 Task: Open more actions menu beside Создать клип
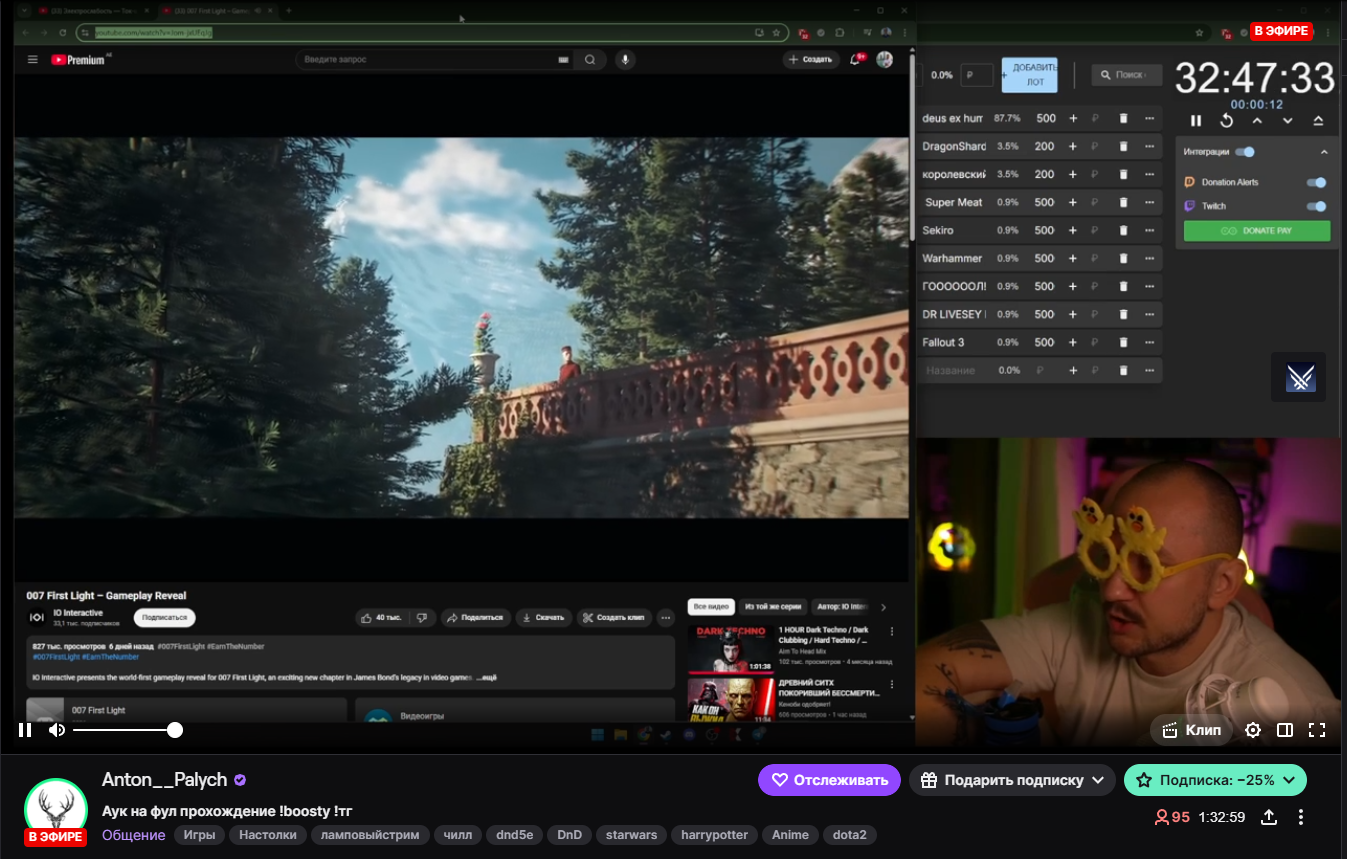pyautogui.click(x=665, y=618)
